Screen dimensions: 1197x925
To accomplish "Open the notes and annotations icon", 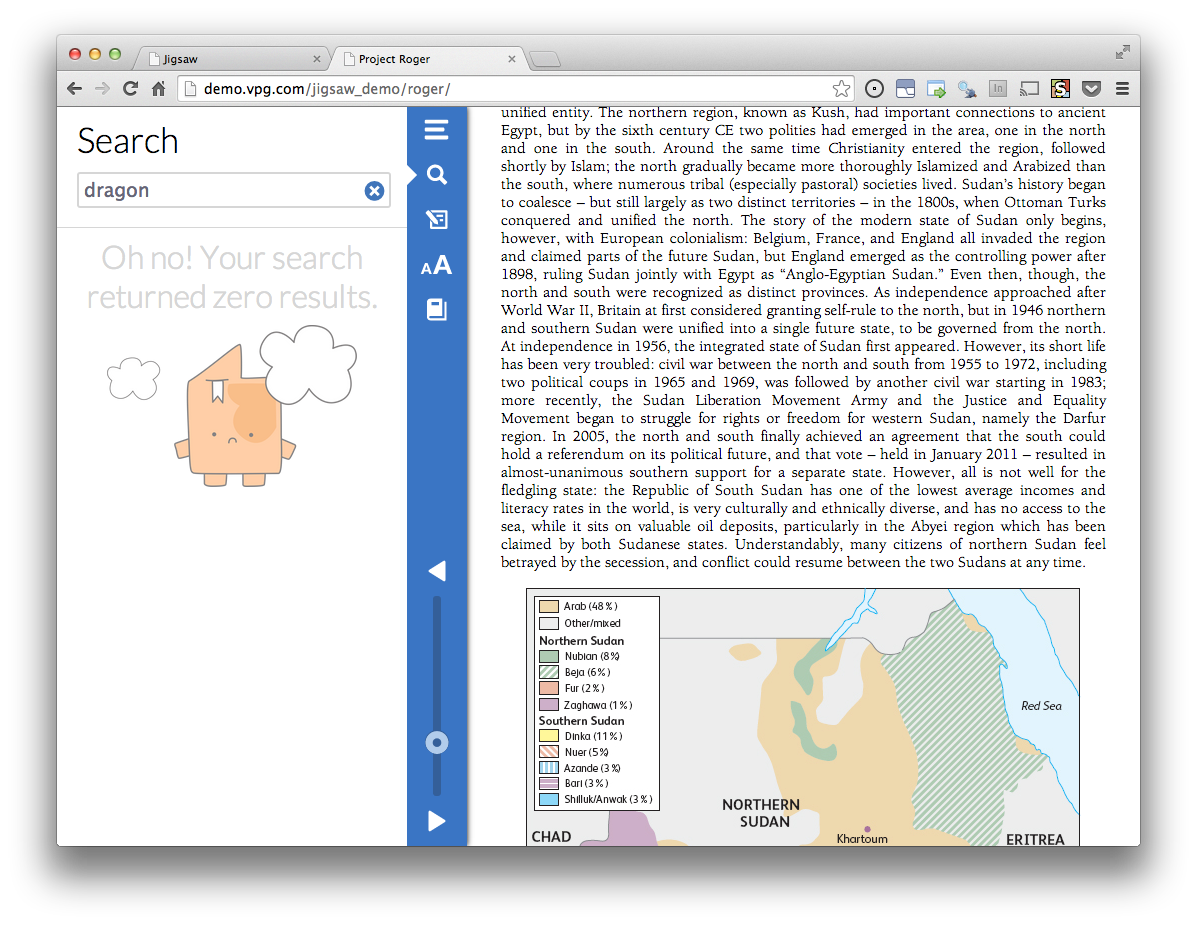I will 436,220.
